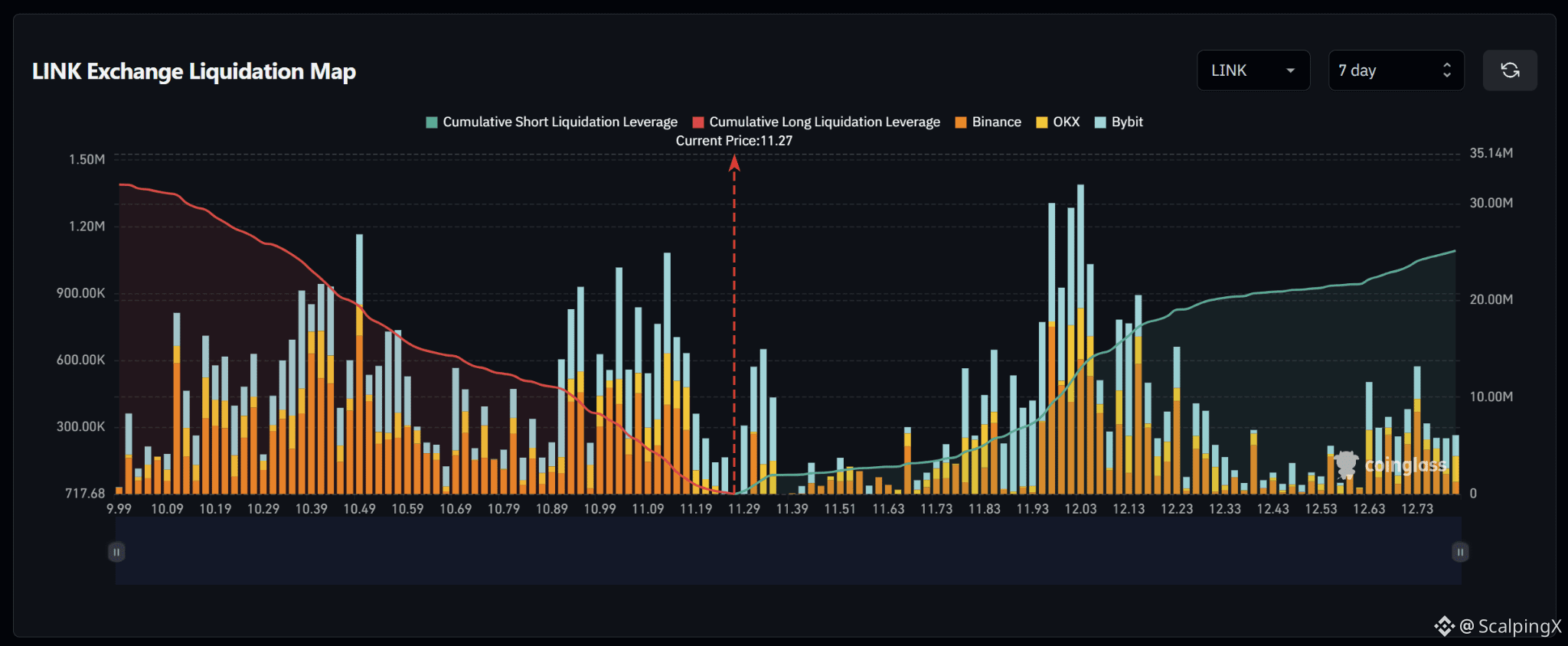This screenshot has height=646, width=1568.
Task: Toggle the Bybit legend series
Action: click(1119, 122)
